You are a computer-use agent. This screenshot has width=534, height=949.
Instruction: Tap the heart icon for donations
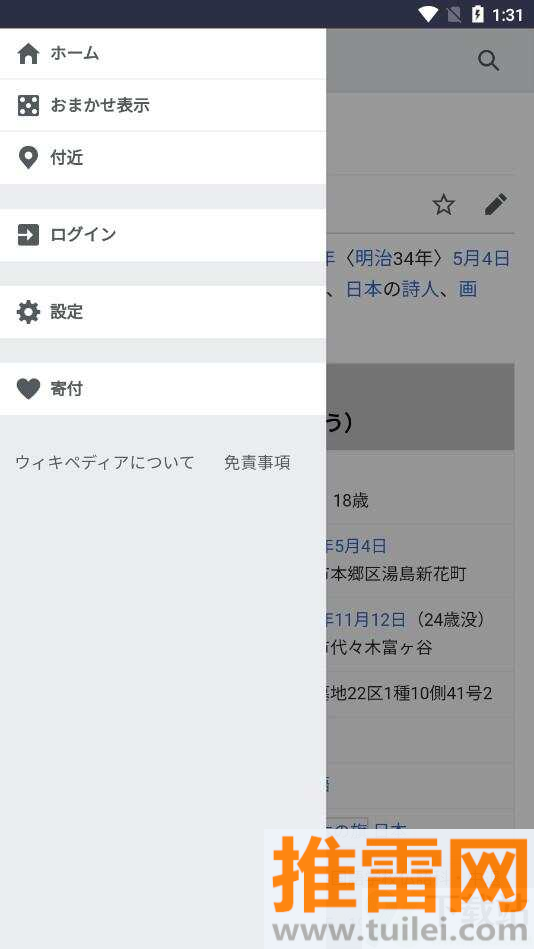(x=28, y=389)
